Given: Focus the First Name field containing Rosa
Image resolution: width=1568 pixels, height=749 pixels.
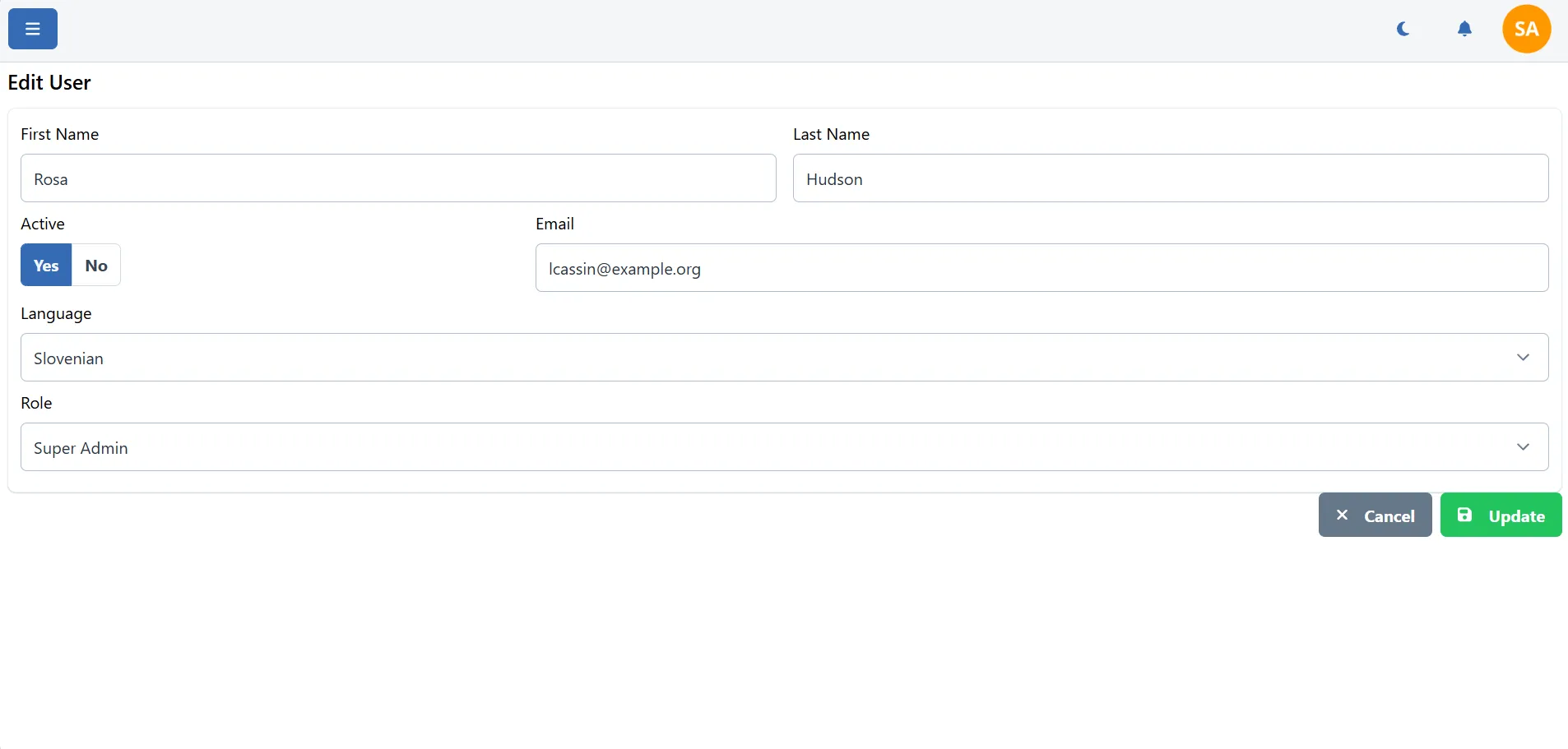Looking at the screenshot, I should coord(398,178).
